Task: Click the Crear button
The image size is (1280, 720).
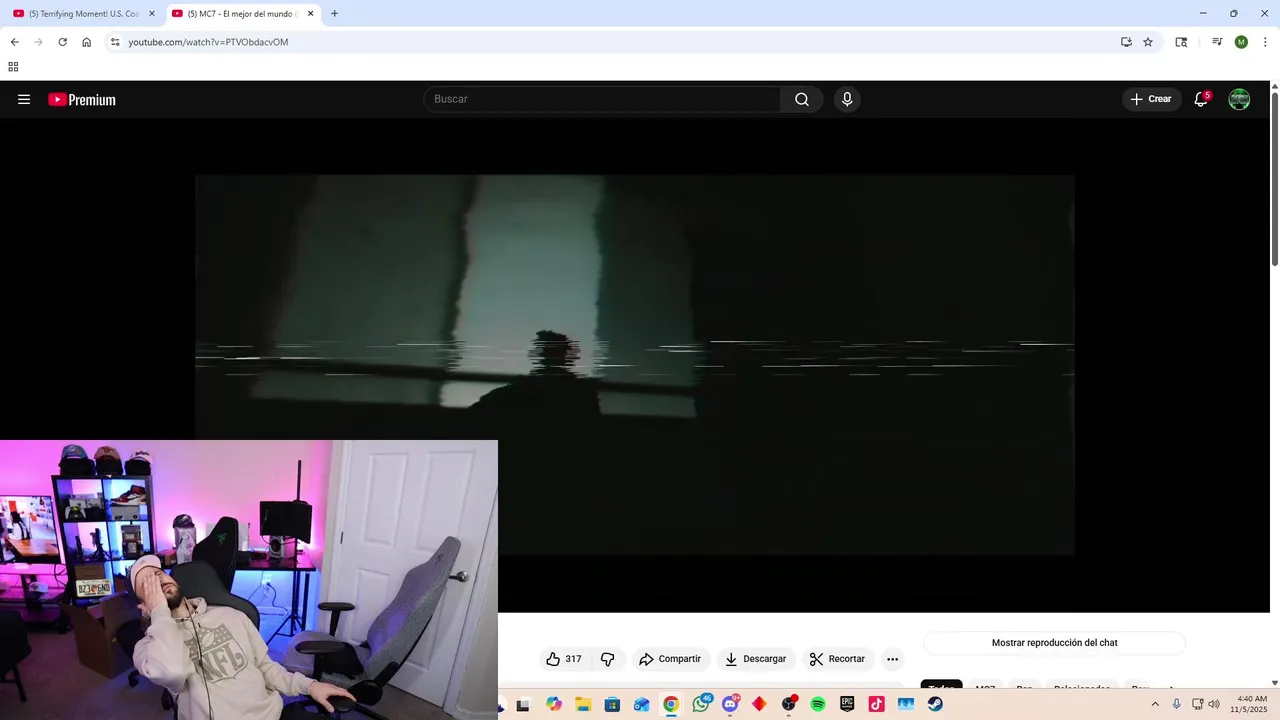Action: pyautogui.click(x=1151, y=99)
